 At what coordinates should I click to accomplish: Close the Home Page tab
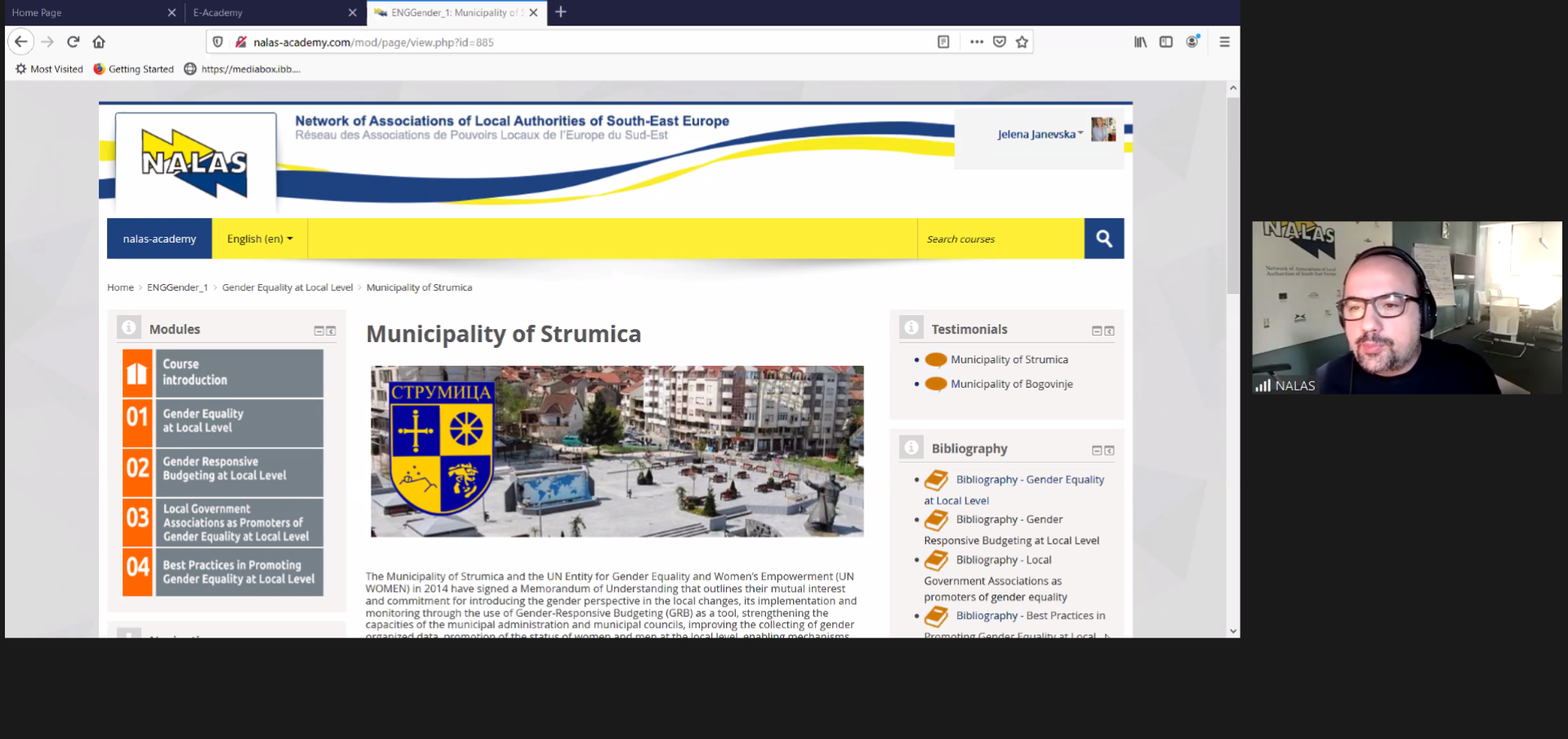[171, 12]
